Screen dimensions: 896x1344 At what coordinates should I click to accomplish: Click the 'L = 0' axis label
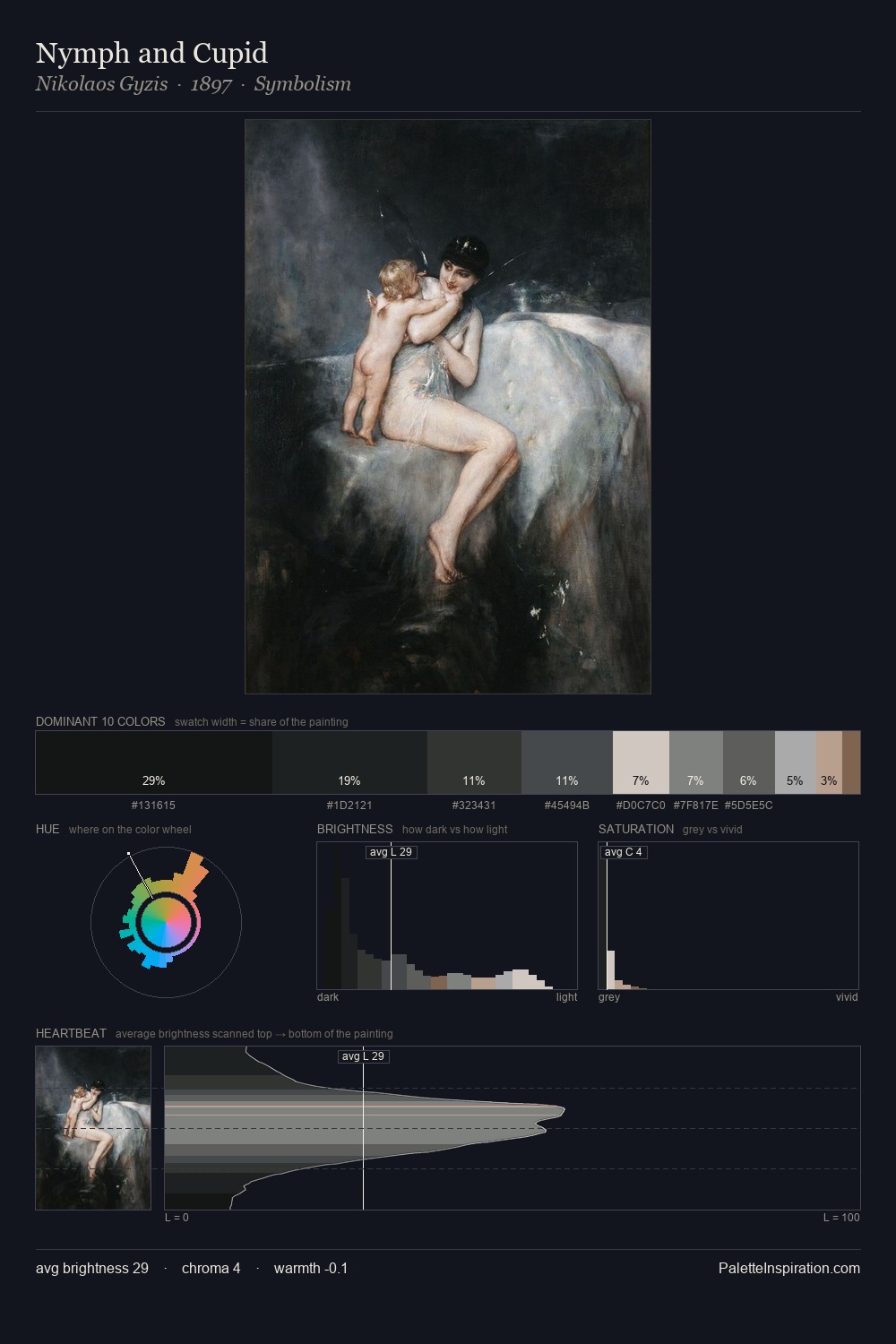pos(177,1218)
